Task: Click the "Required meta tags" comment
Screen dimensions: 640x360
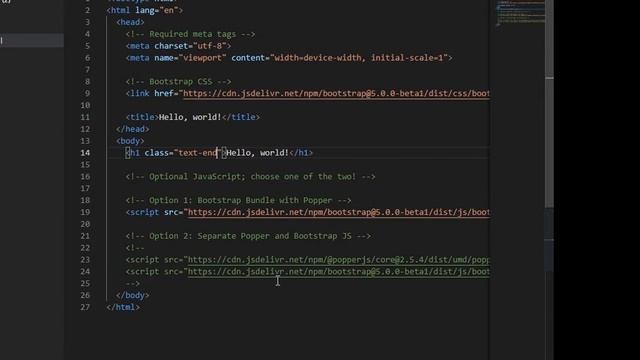Action: 190,34
